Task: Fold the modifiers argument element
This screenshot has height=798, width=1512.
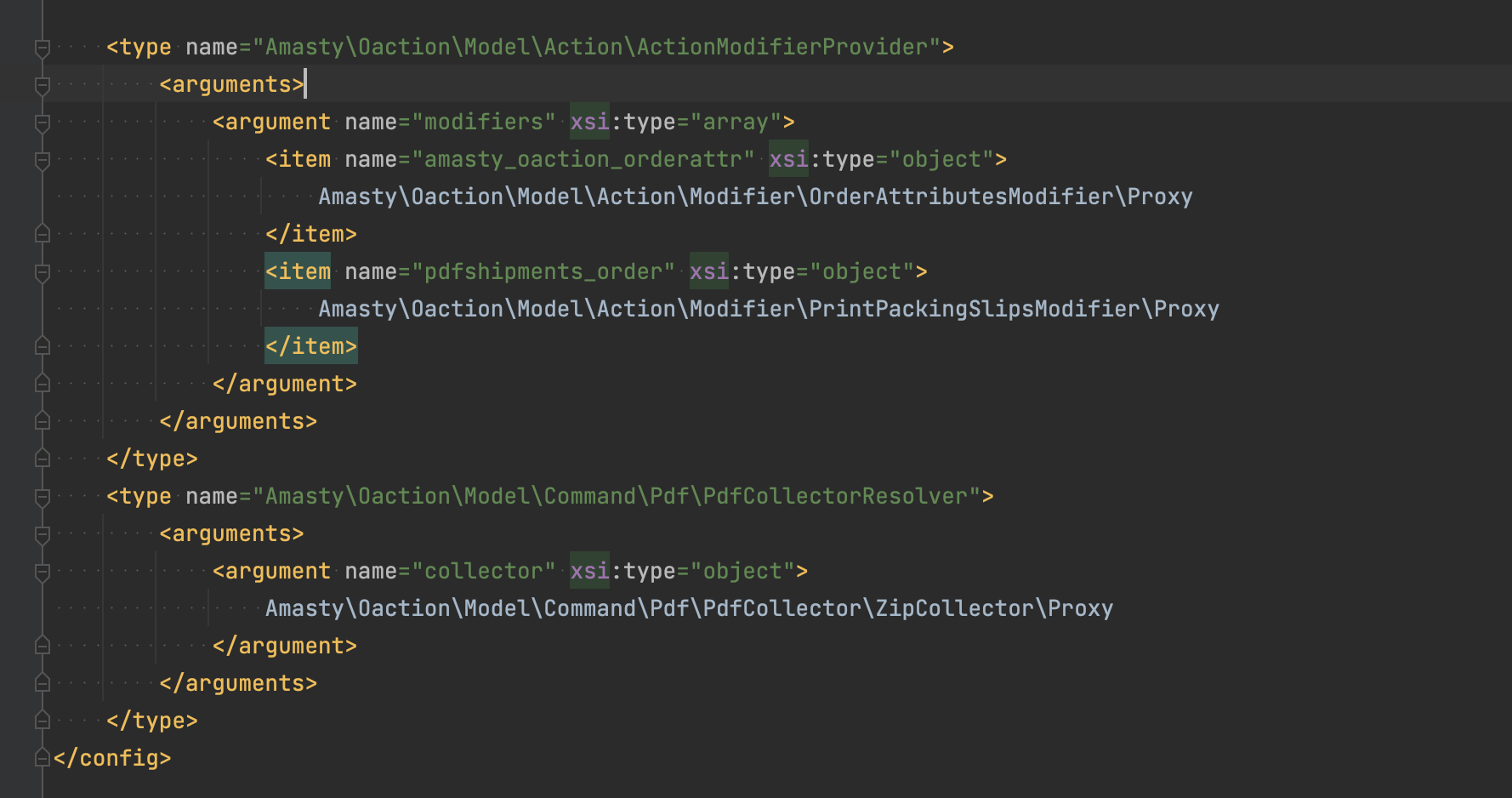Action: click(40, 122)
